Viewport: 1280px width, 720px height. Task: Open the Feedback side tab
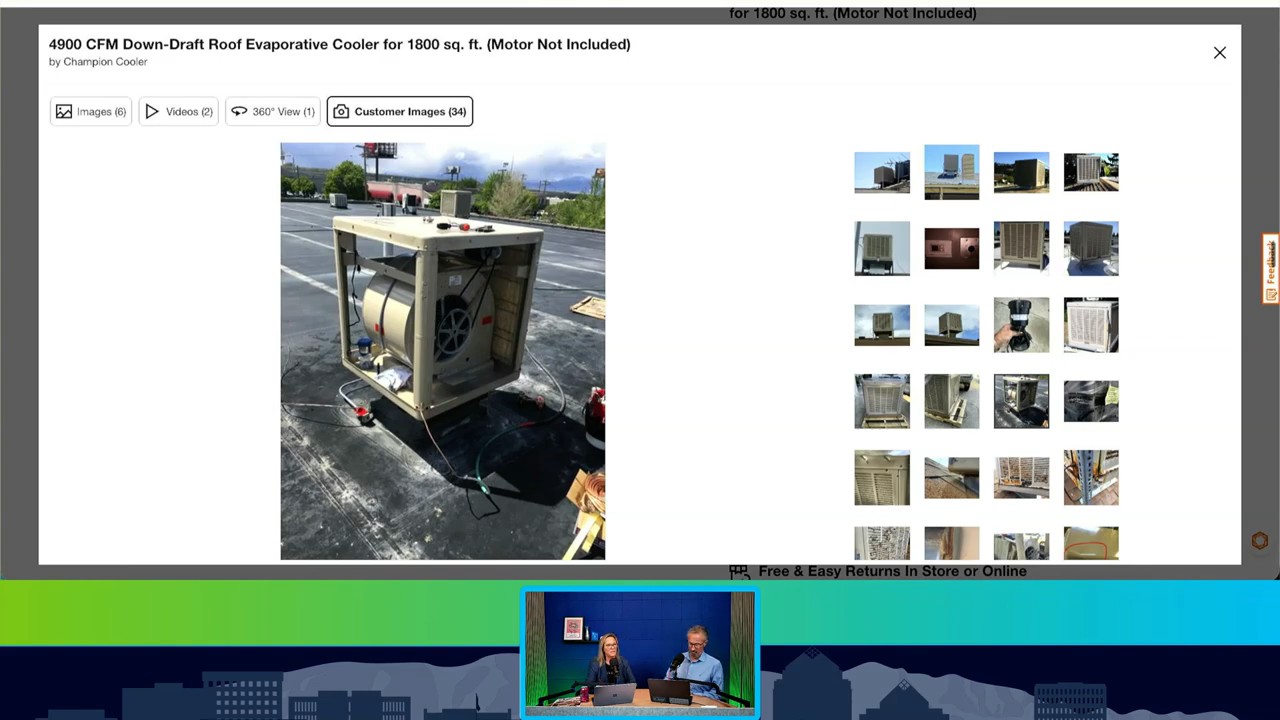[1271, 268]
